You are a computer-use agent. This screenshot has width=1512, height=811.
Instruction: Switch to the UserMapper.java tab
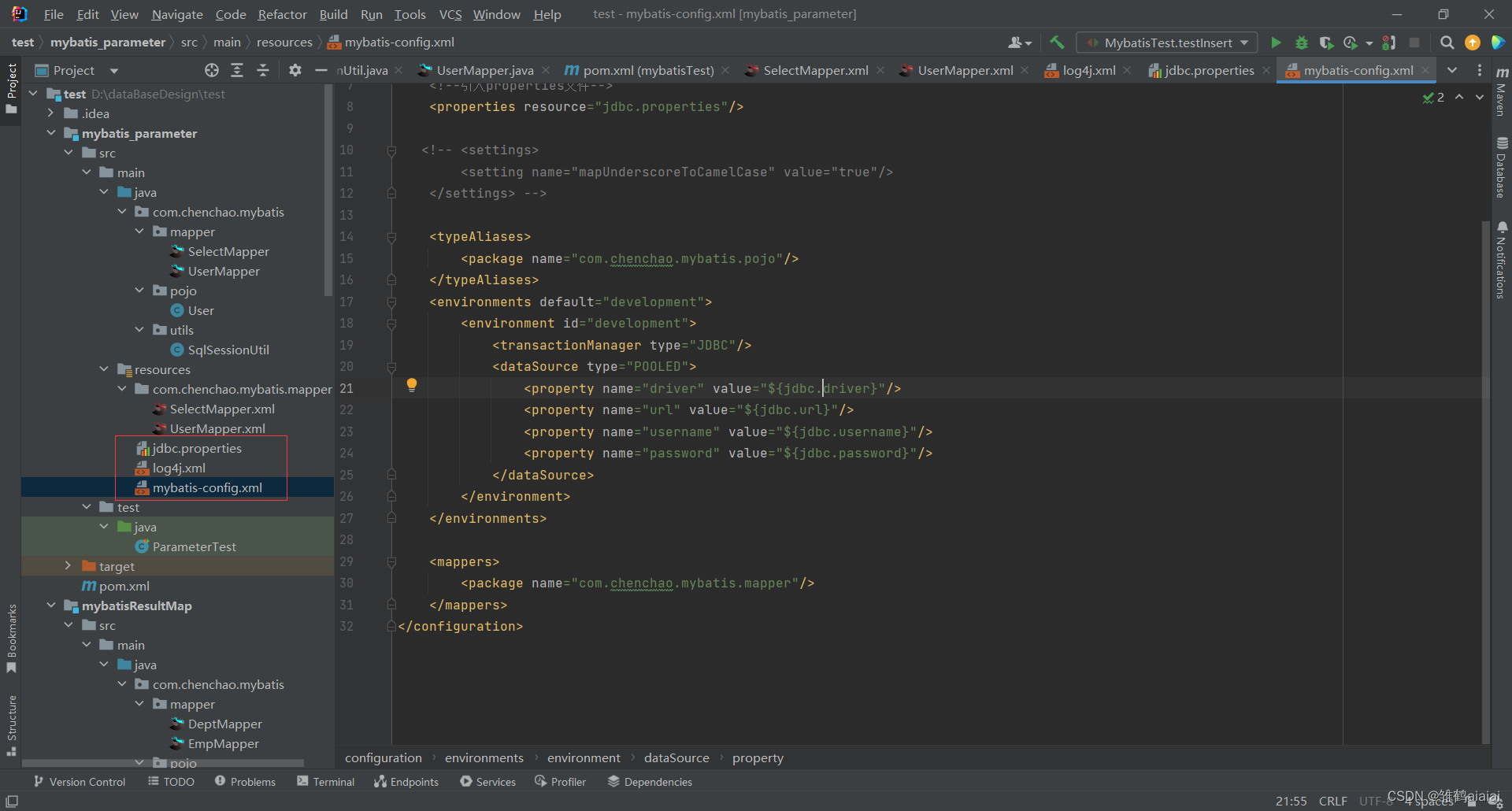pyautogui.click(x=484, y=70)
